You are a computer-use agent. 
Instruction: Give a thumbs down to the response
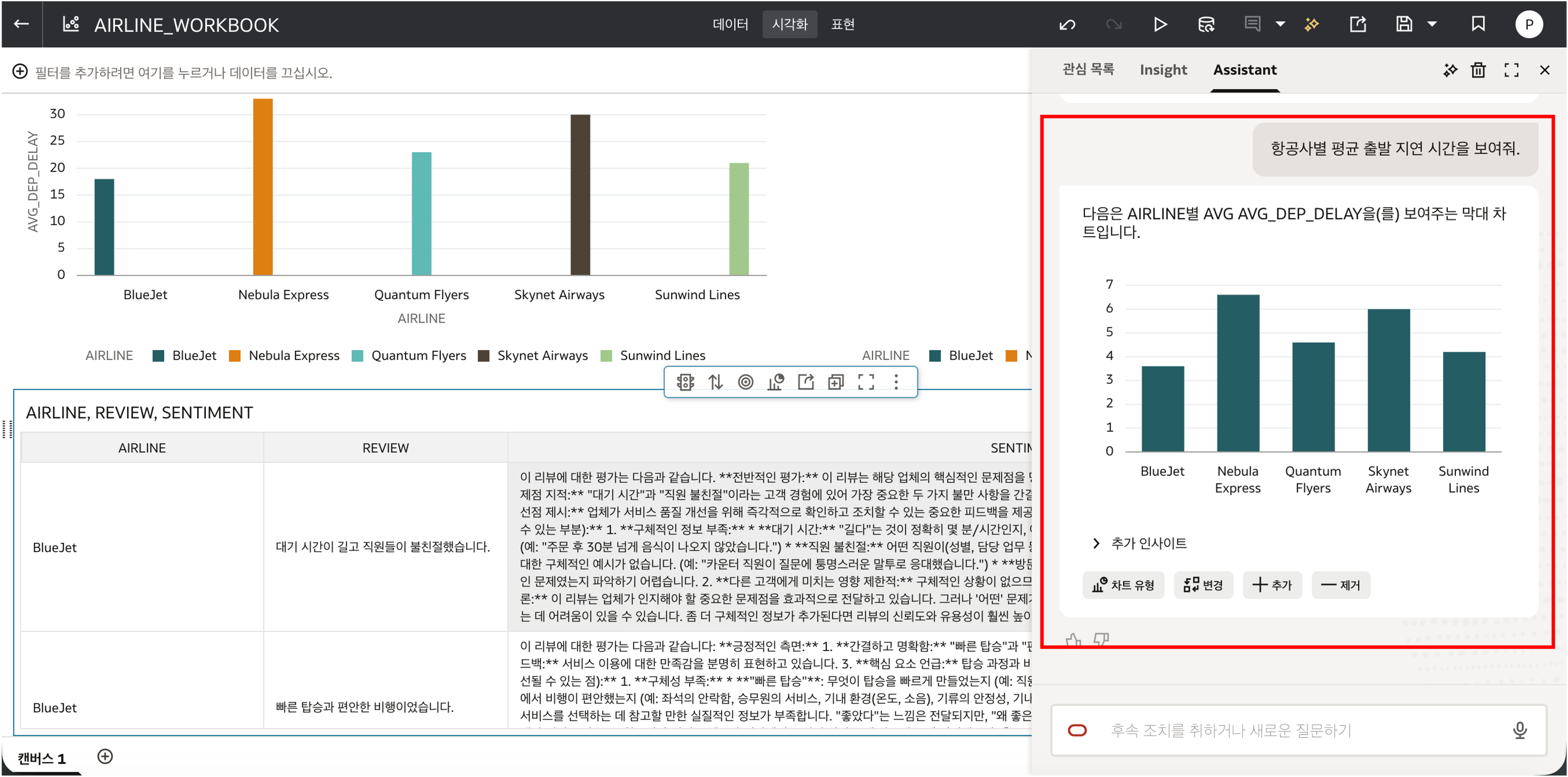point(1101,640)
